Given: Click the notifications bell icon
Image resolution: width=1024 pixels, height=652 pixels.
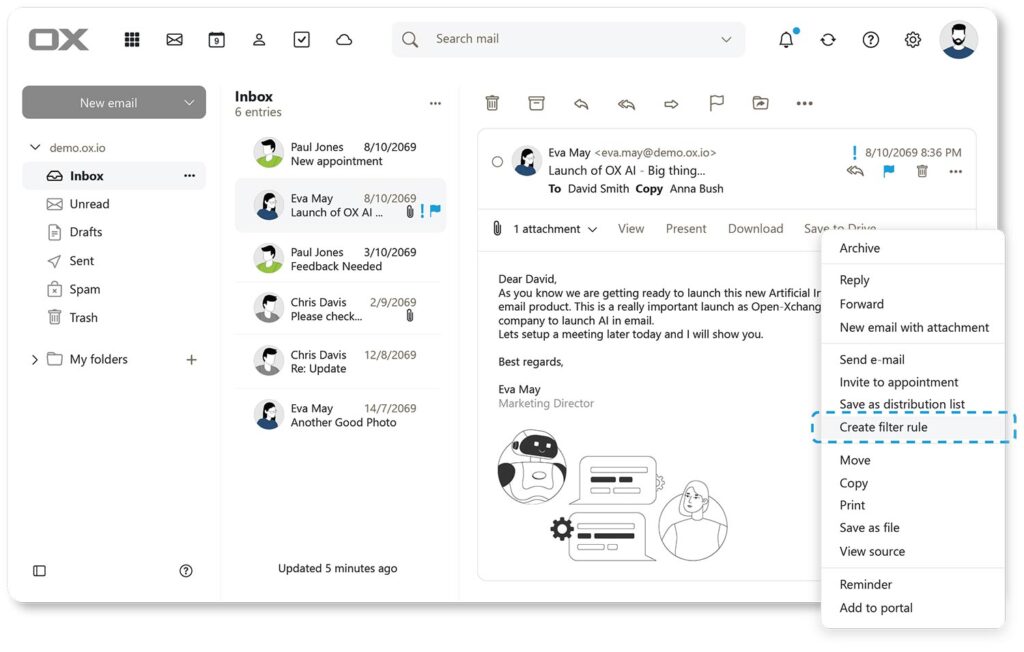Looking at the screenshot, I should tap(786, 40).
